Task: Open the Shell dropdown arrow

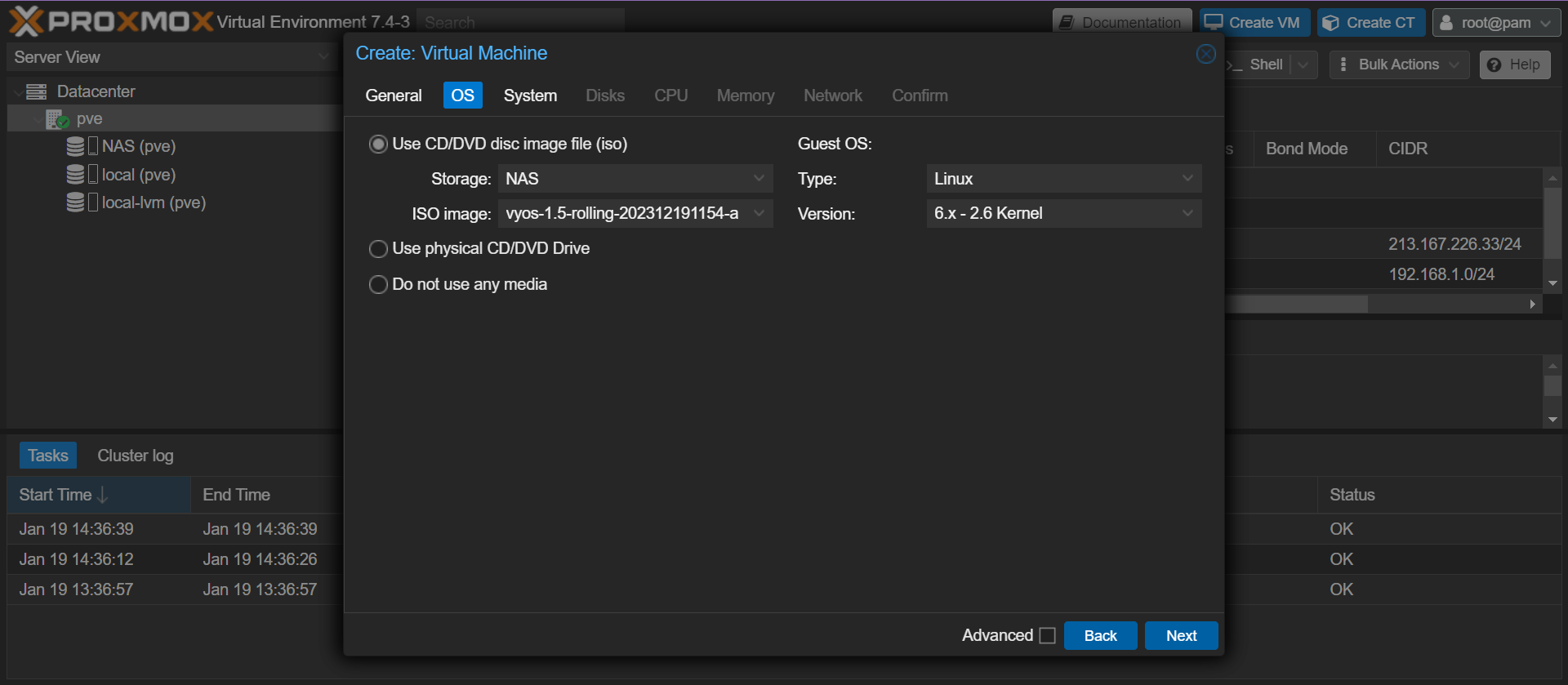Action: [x=1303, y=64]
